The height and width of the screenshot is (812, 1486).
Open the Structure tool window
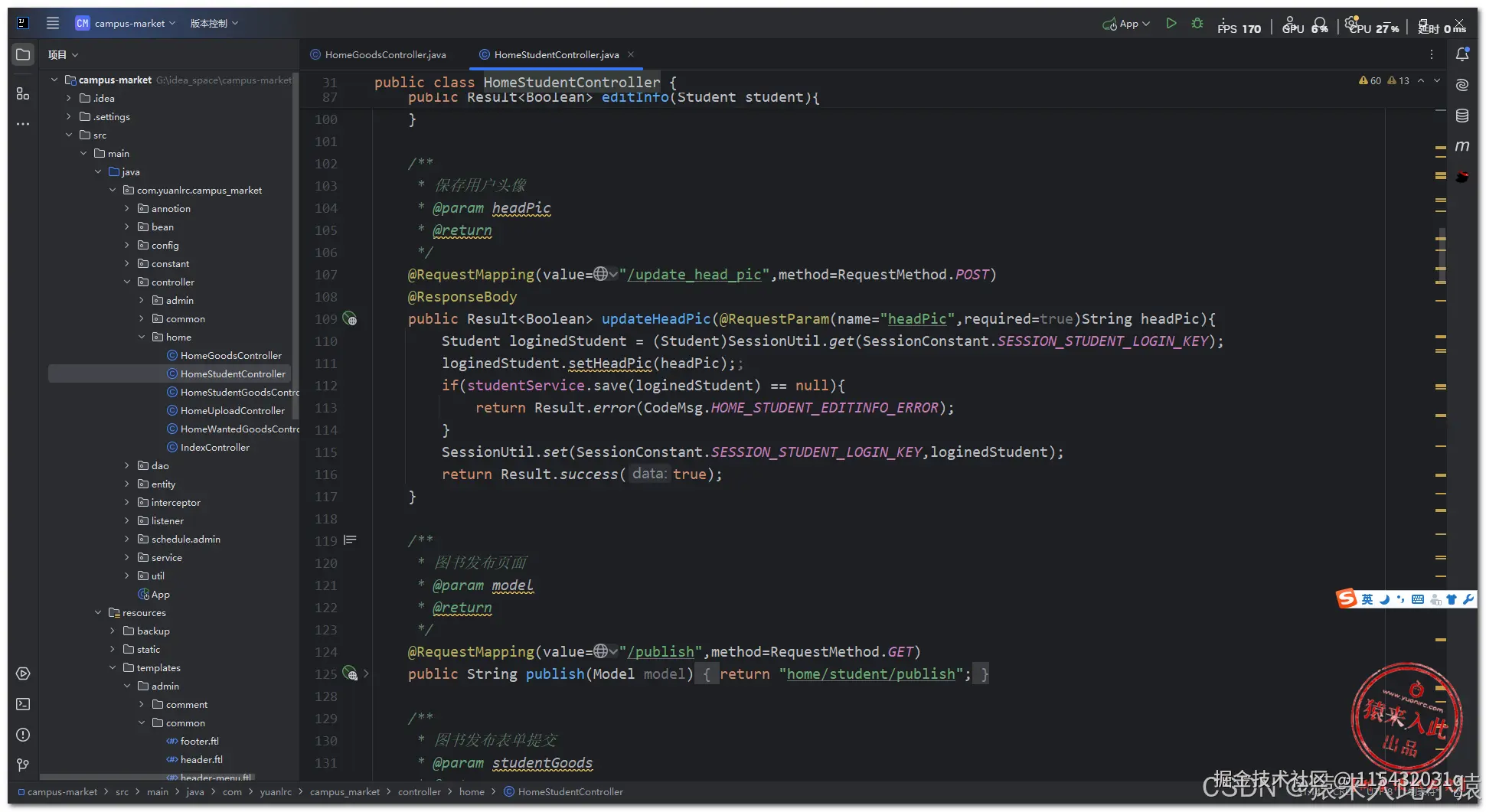point(23,93)
